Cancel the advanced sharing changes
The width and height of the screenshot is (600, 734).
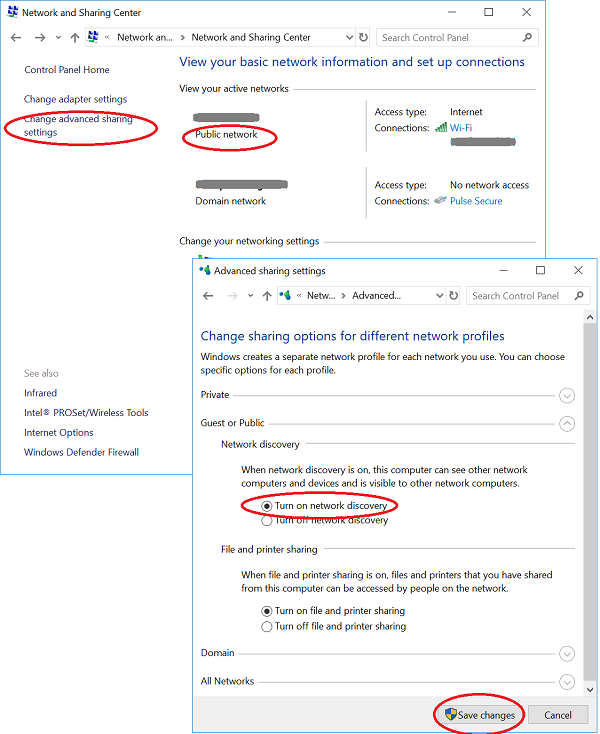pyautogui.click(x=558, y=715)
